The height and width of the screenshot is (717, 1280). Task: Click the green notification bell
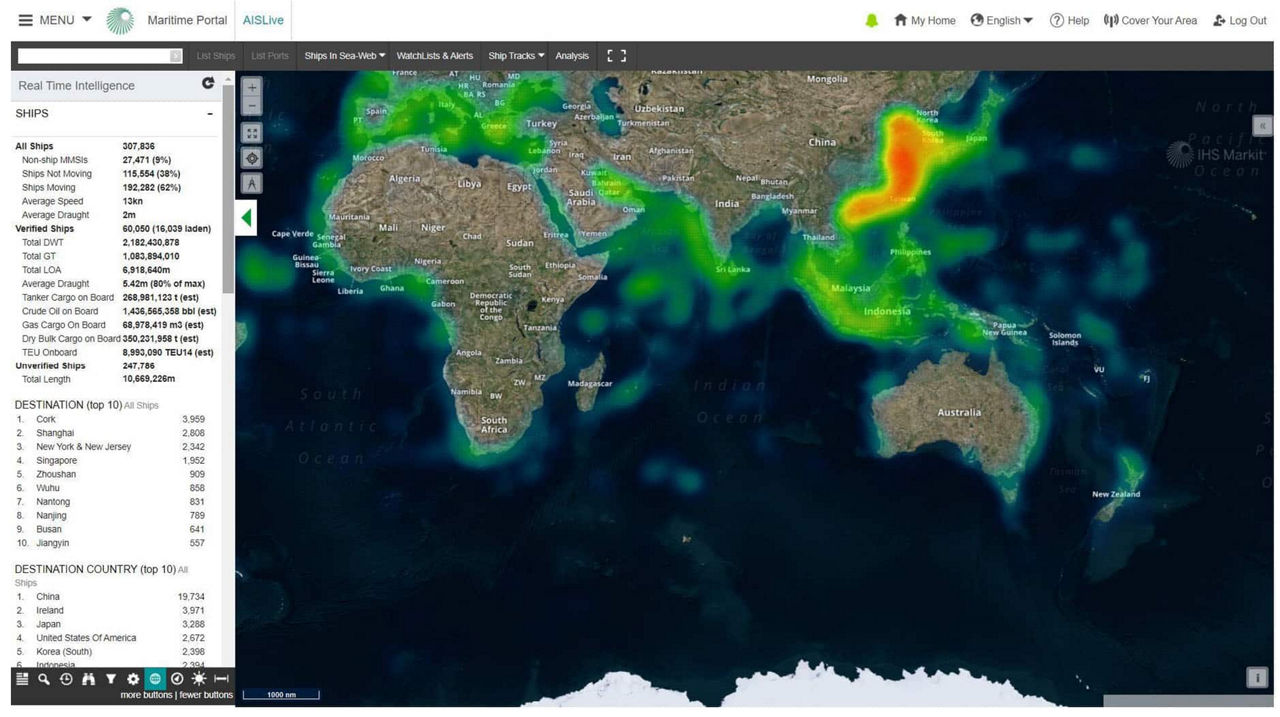(871, 20)
